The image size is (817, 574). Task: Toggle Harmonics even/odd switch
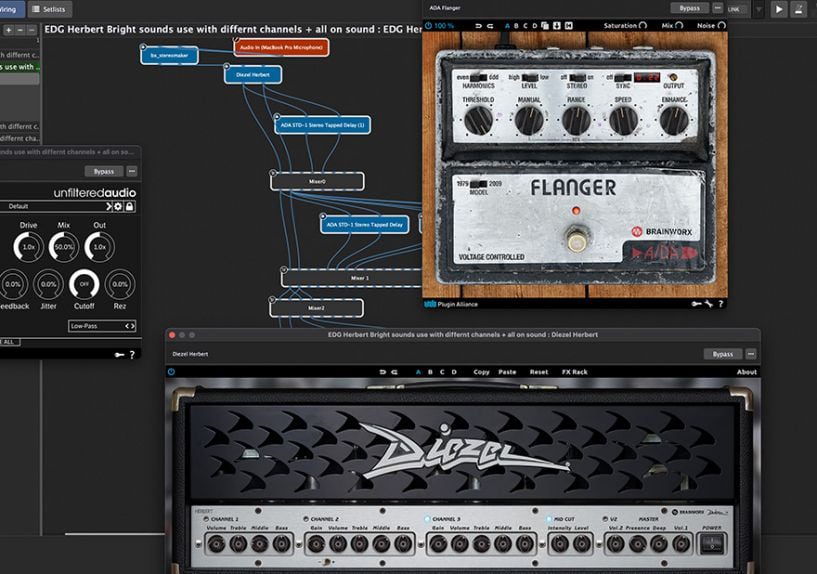(x=478, y=77)
